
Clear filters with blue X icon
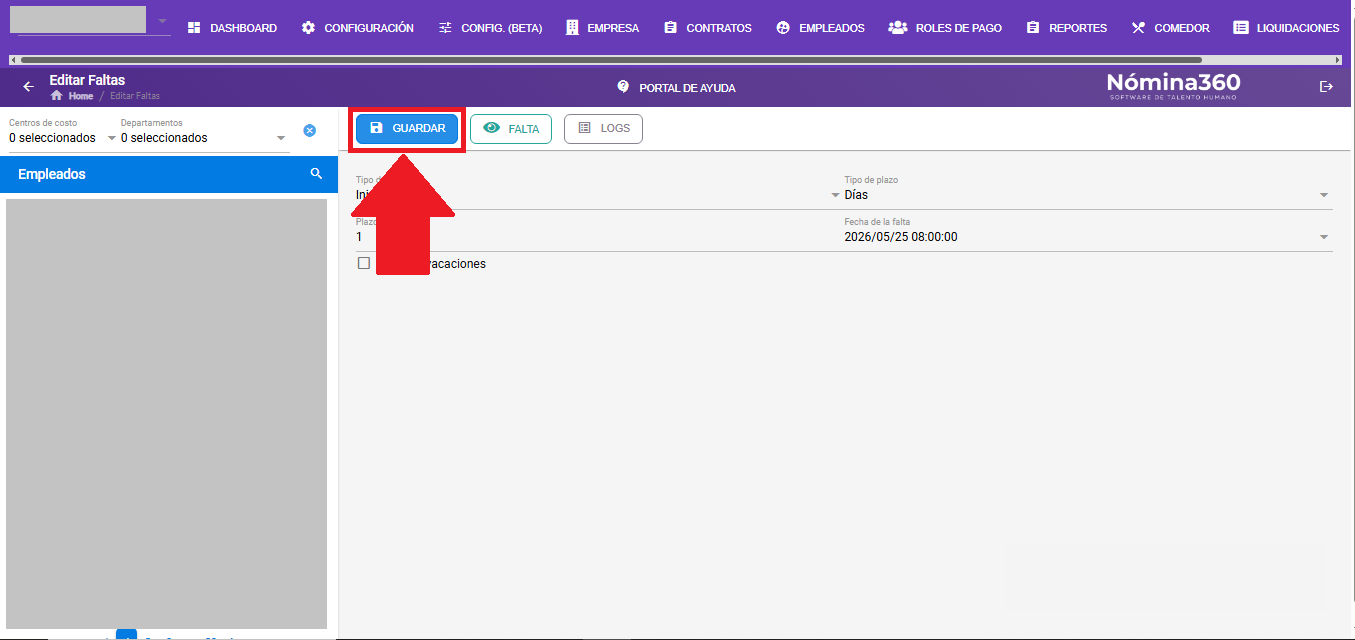(x=310, y=131)
